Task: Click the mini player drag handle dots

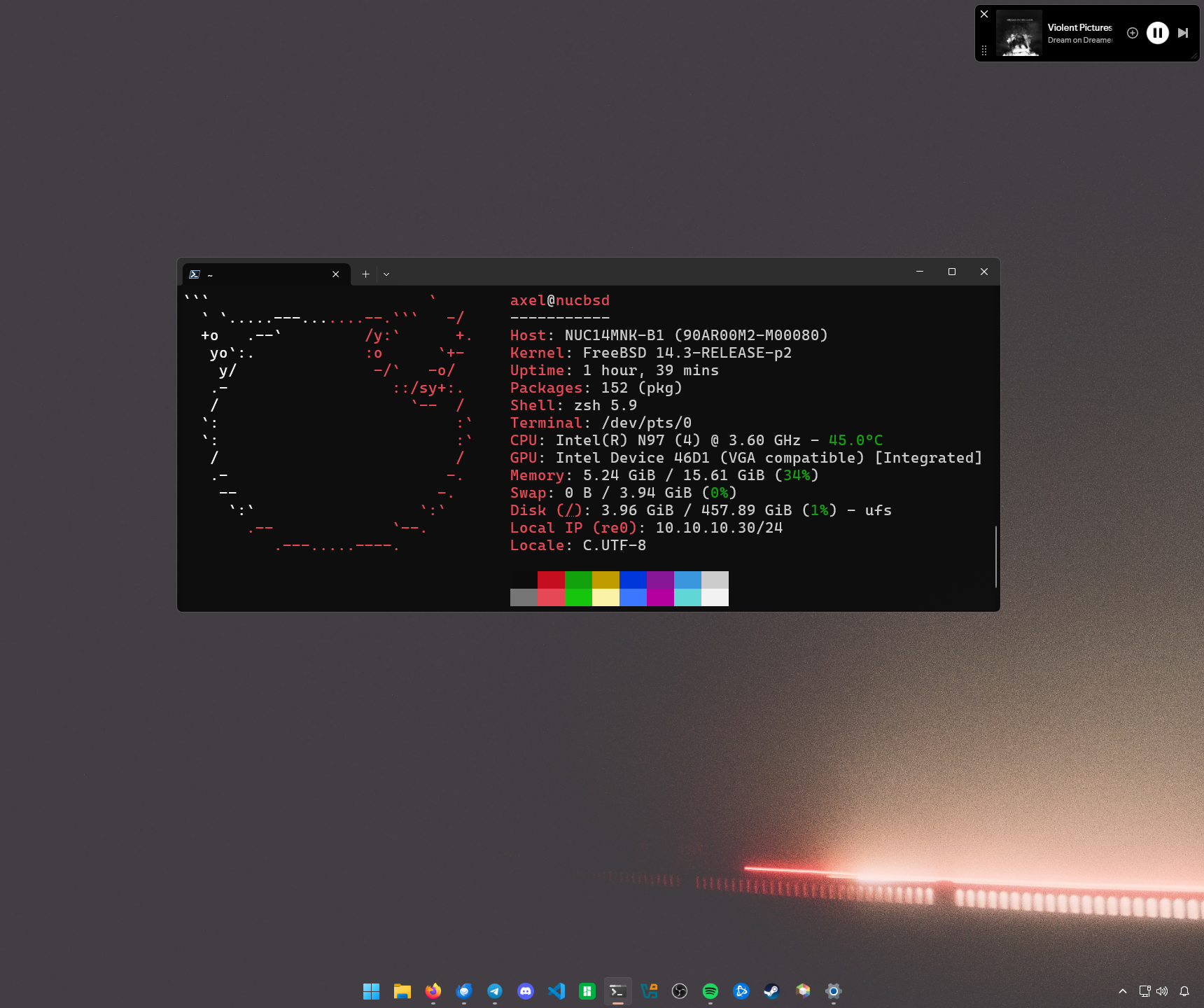Action: pos(984,50)
